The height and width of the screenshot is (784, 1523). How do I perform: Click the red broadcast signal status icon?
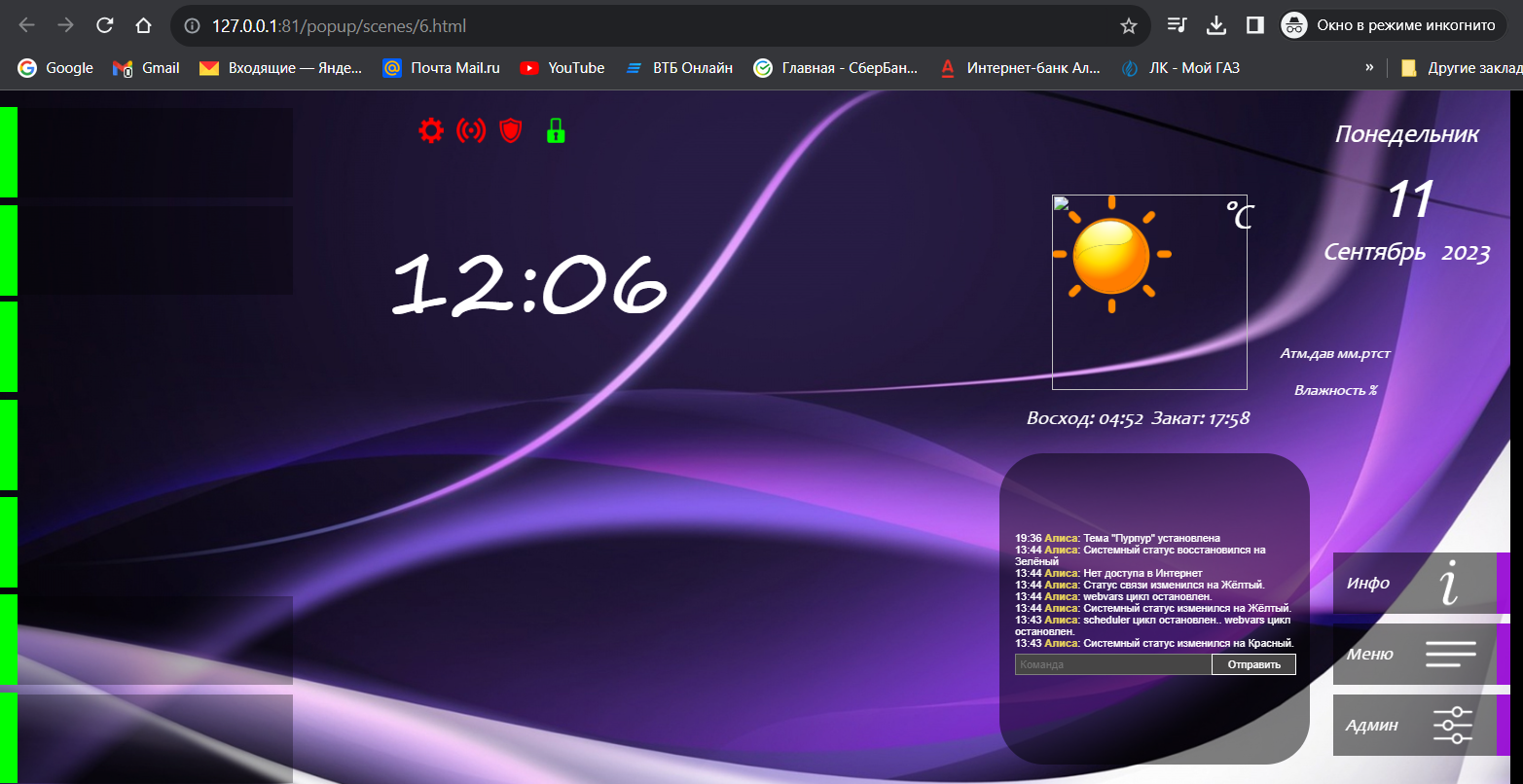coord(471,130)
